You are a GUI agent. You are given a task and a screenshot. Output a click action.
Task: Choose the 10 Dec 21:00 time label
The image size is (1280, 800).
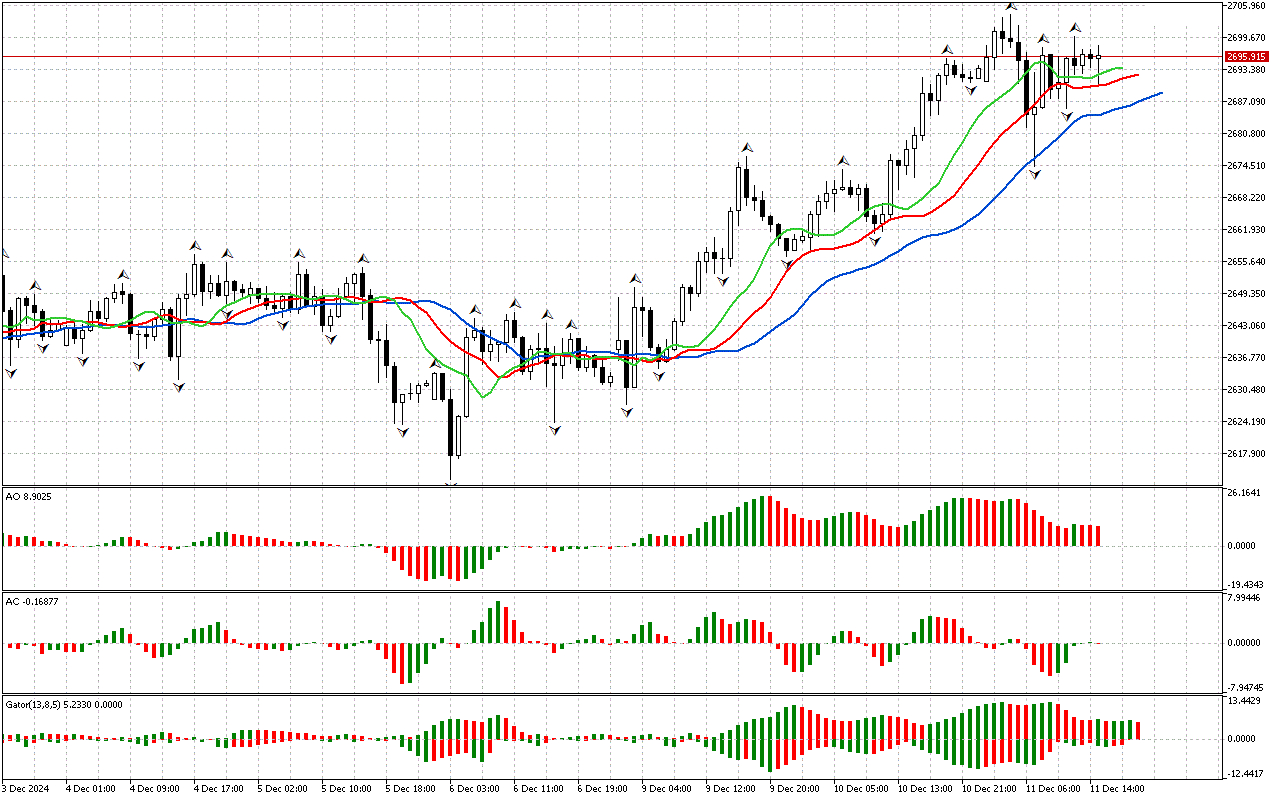tap(990, 789)
